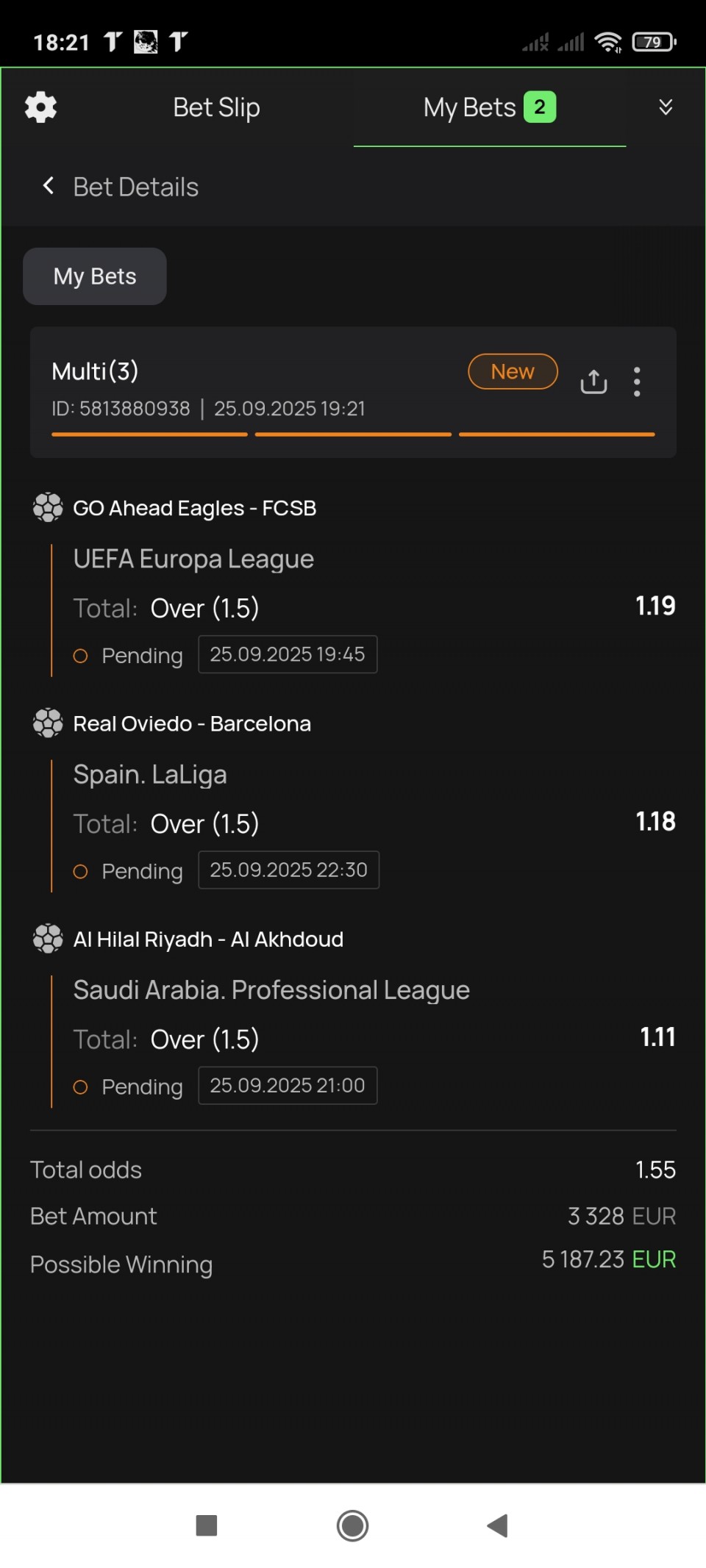Image resolution: width=706 pixels, height=1568 pixels.
Task: Open settings with the gear icon
Action: 40,107
